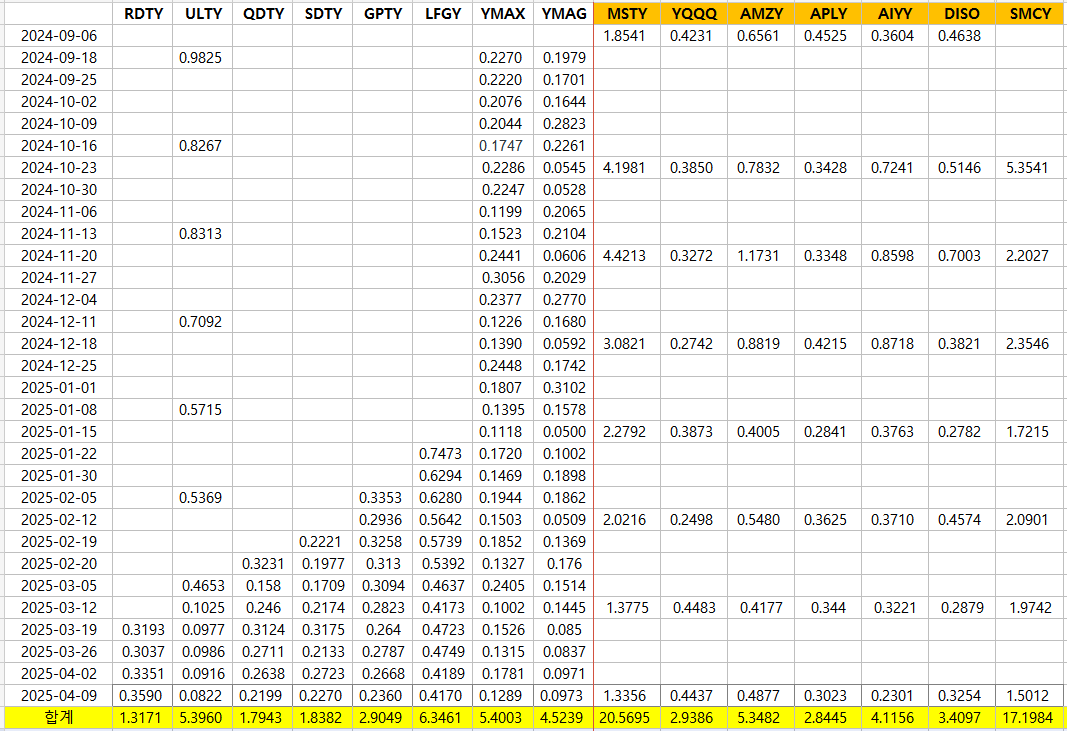The width and height of the screenshot is (1067, 731).
Task: Select GPTY value 0.3353
Action: click(382, 498)
